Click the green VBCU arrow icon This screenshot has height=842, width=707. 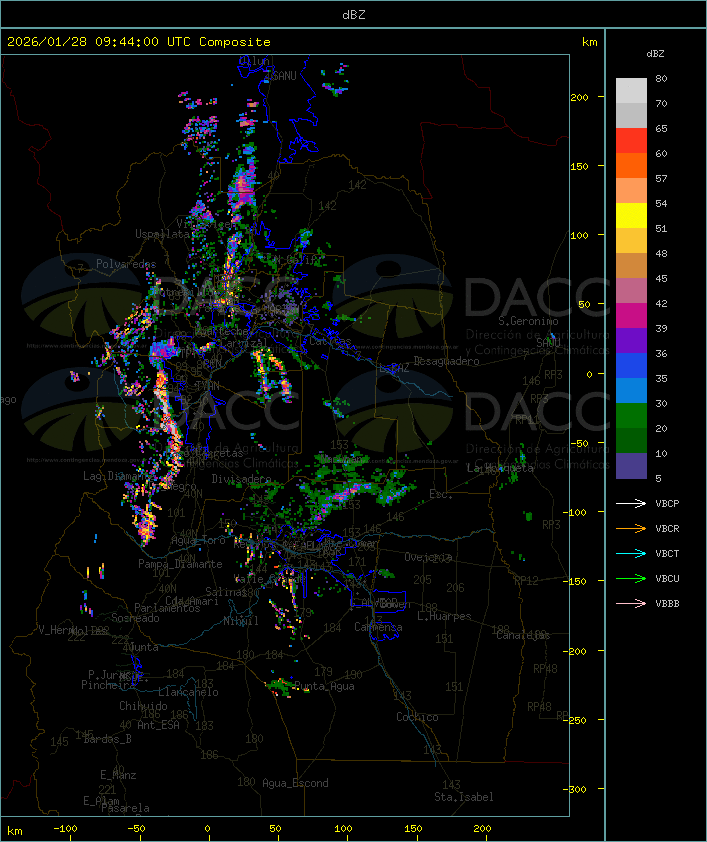631,578
